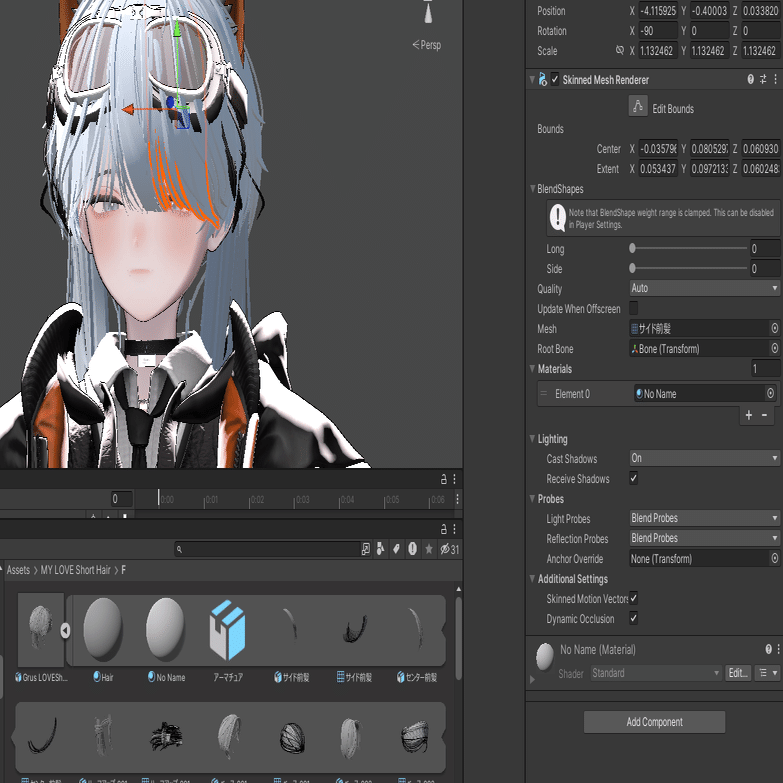Adjust the Long blendshape slider
This screenshot has width=783, height=783.
coord(689,248)
